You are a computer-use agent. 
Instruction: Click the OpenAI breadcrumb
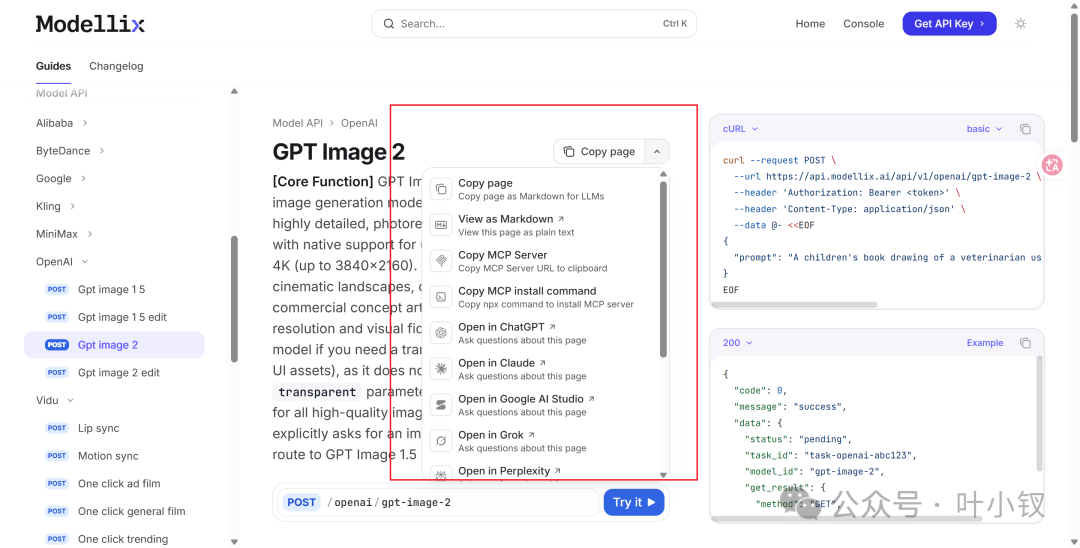click(360, 123)
